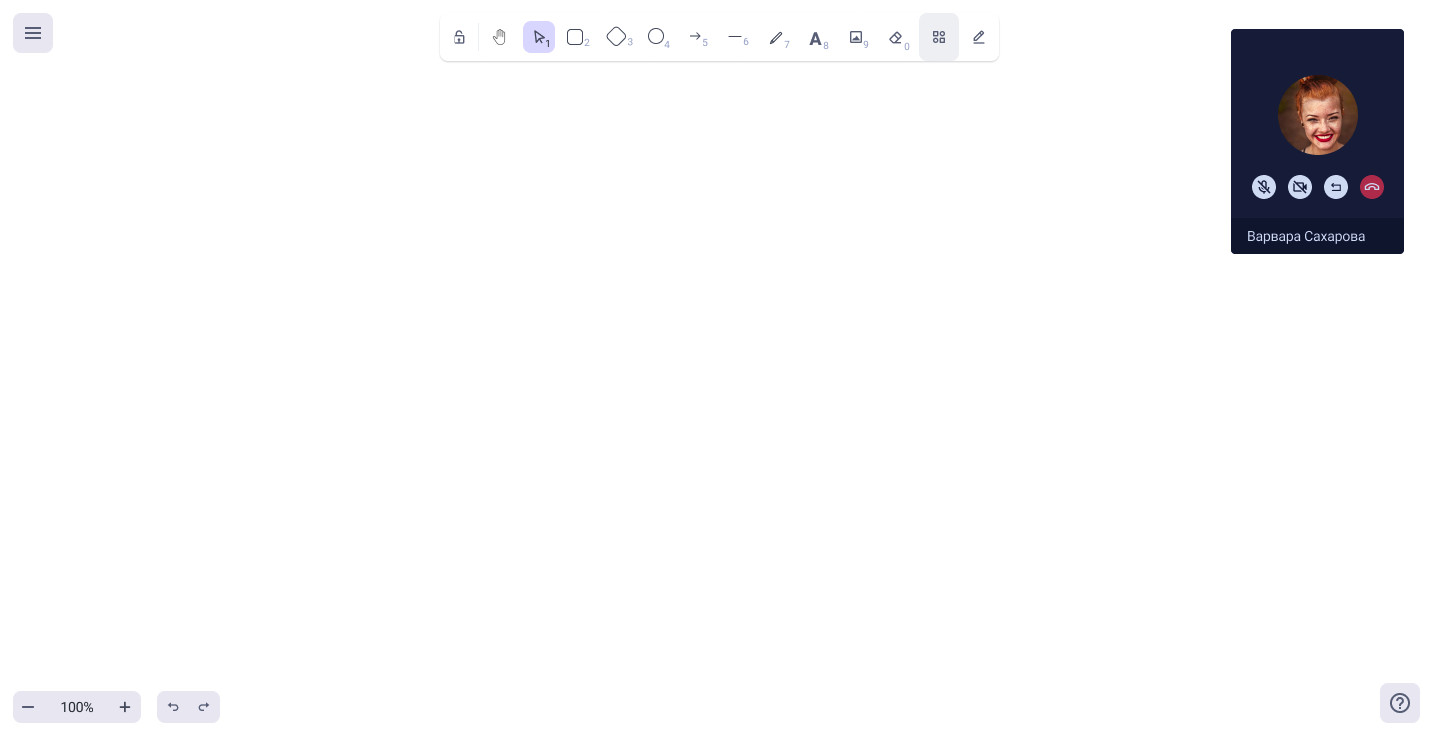The image size is (1432, 737).
Task: Open the hamburger main menu
Action: tap(33, 33)
